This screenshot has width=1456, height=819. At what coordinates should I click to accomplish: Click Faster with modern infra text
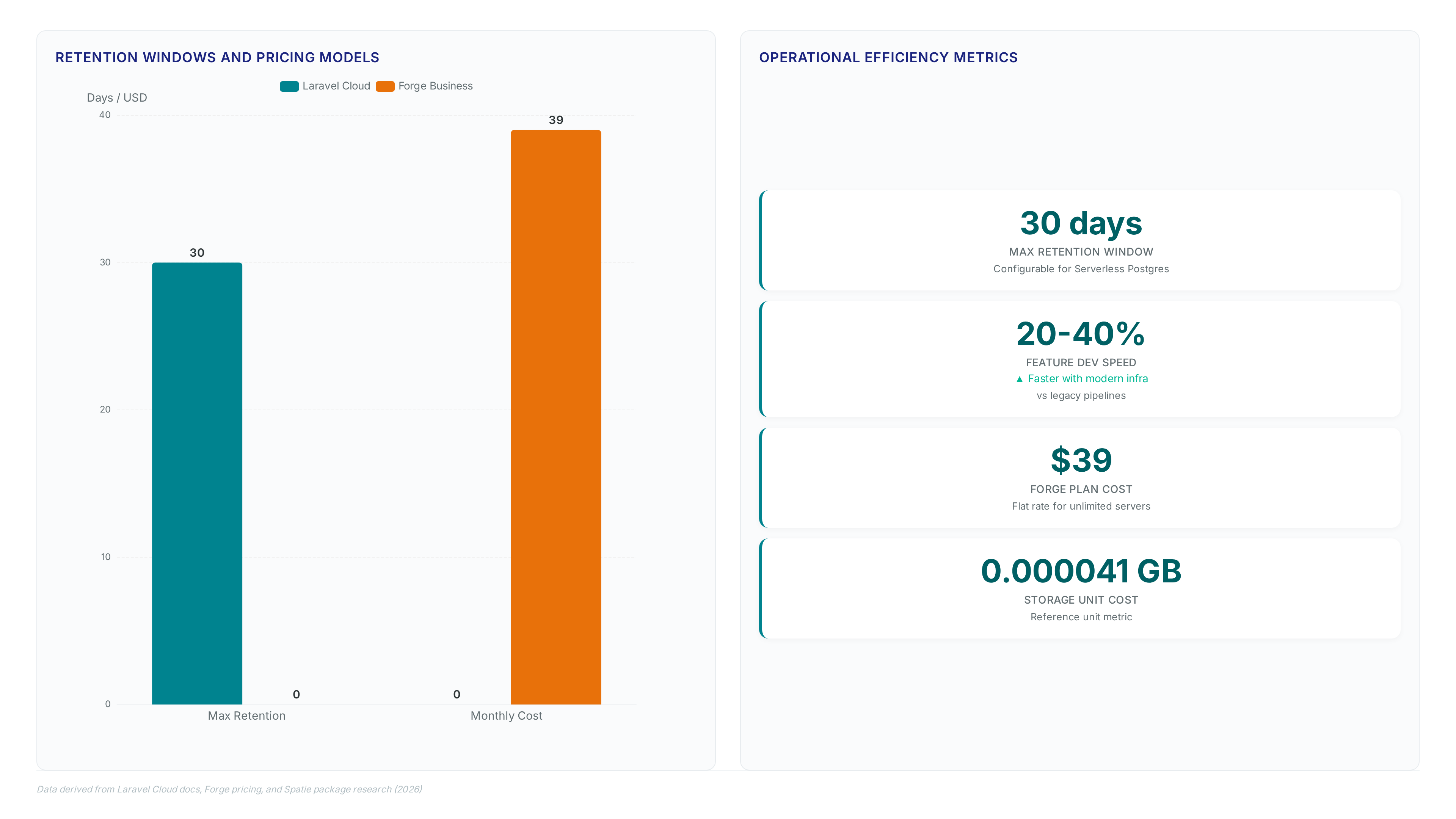[x=1087, y=379]
